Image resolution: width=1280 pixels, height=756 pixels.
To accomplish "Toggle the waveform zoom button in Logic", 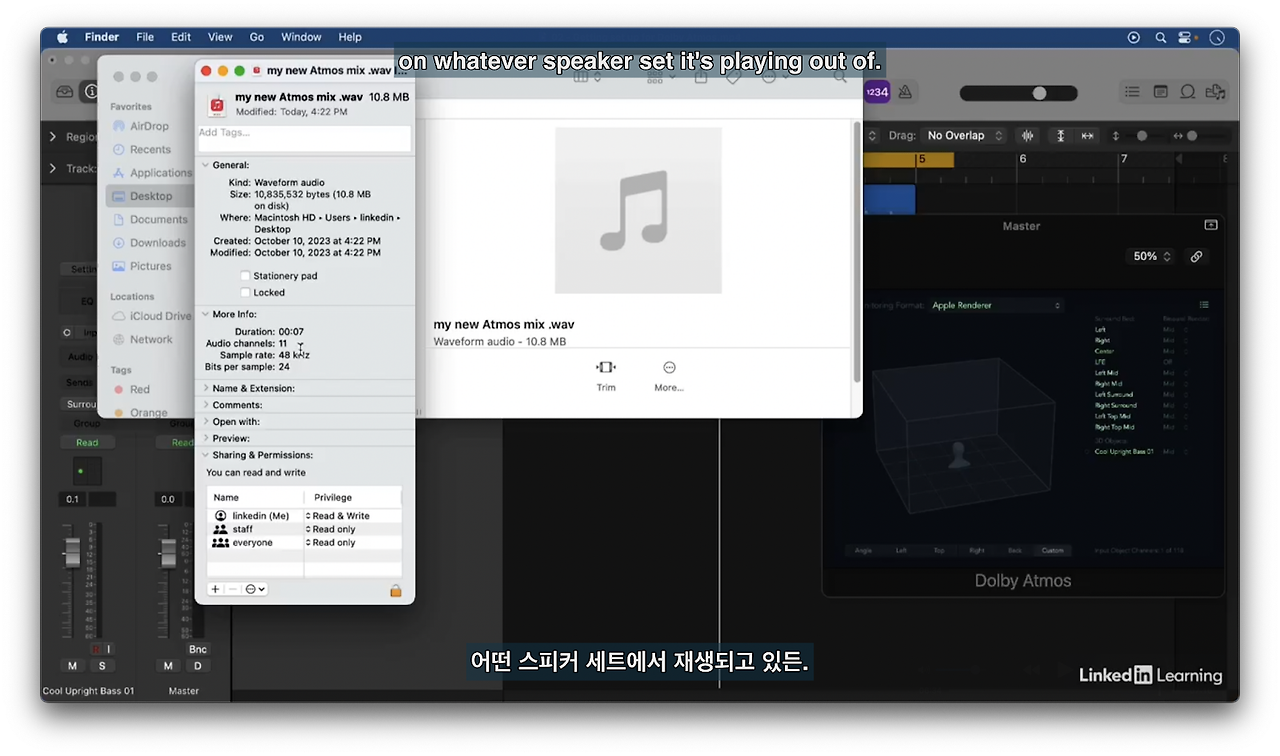I will click(1027, 136).
